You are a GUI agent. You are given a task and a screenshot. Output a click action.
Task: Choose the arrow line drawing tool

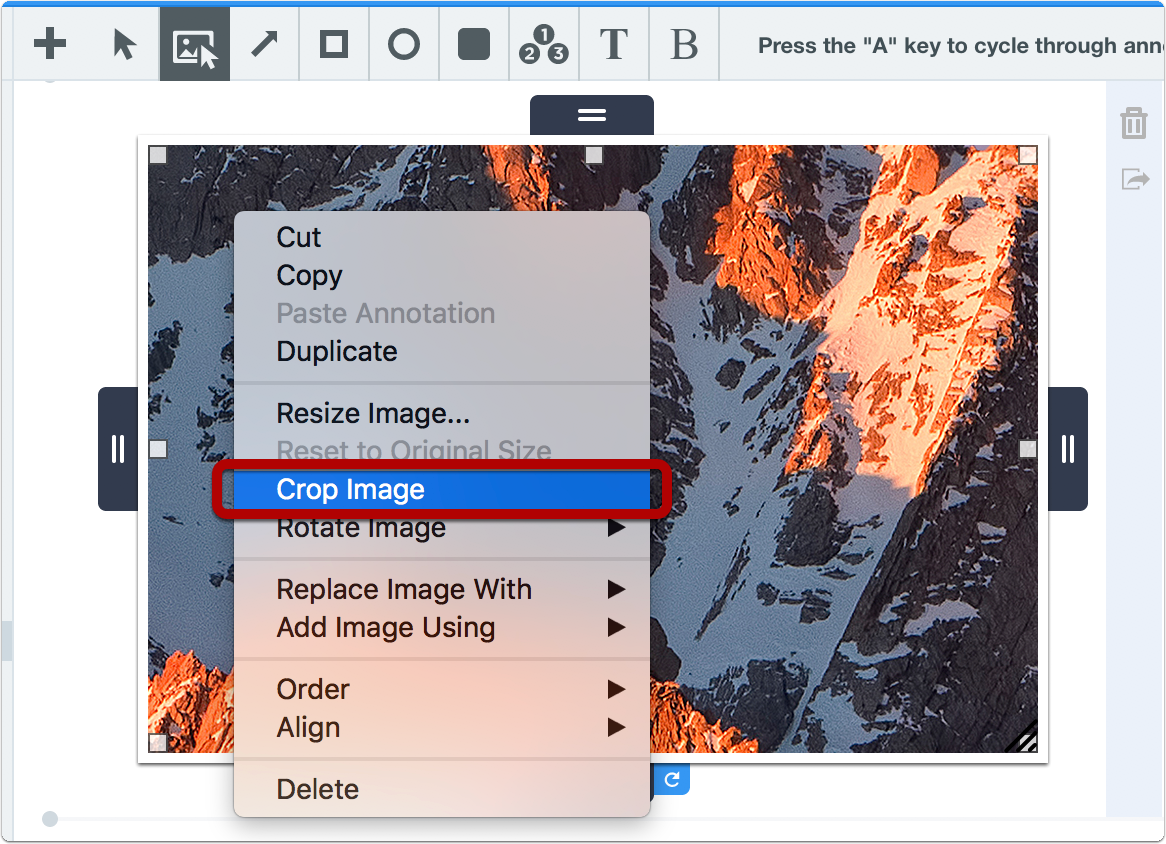(x=264, y=44)
